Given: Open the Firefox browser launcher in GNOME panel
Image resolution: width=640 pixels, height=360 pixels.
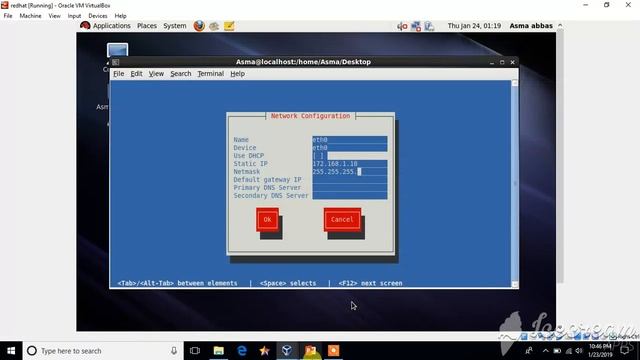Looking at the screenshot, I should 199,26.
